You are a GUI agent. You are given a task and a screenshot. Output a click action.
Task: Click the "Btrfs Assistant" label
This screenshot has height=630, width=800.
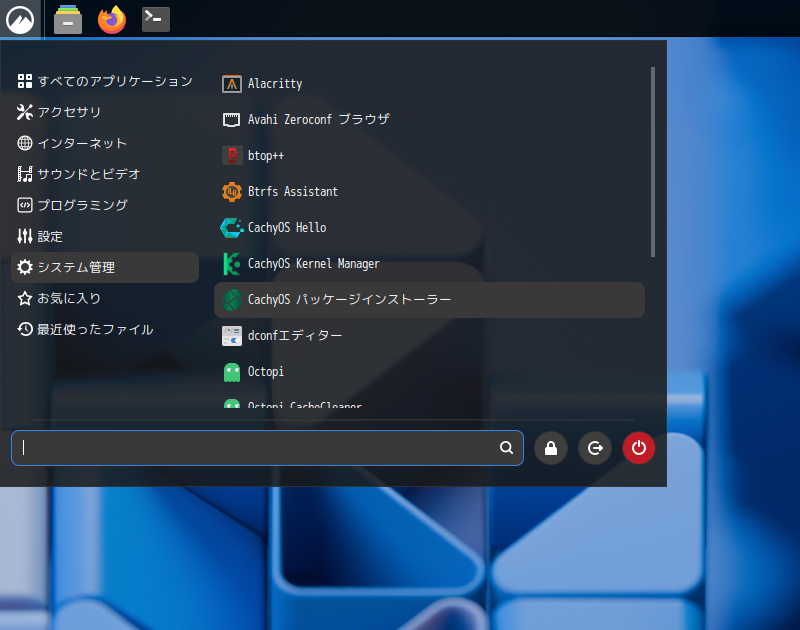click(293, 192)
